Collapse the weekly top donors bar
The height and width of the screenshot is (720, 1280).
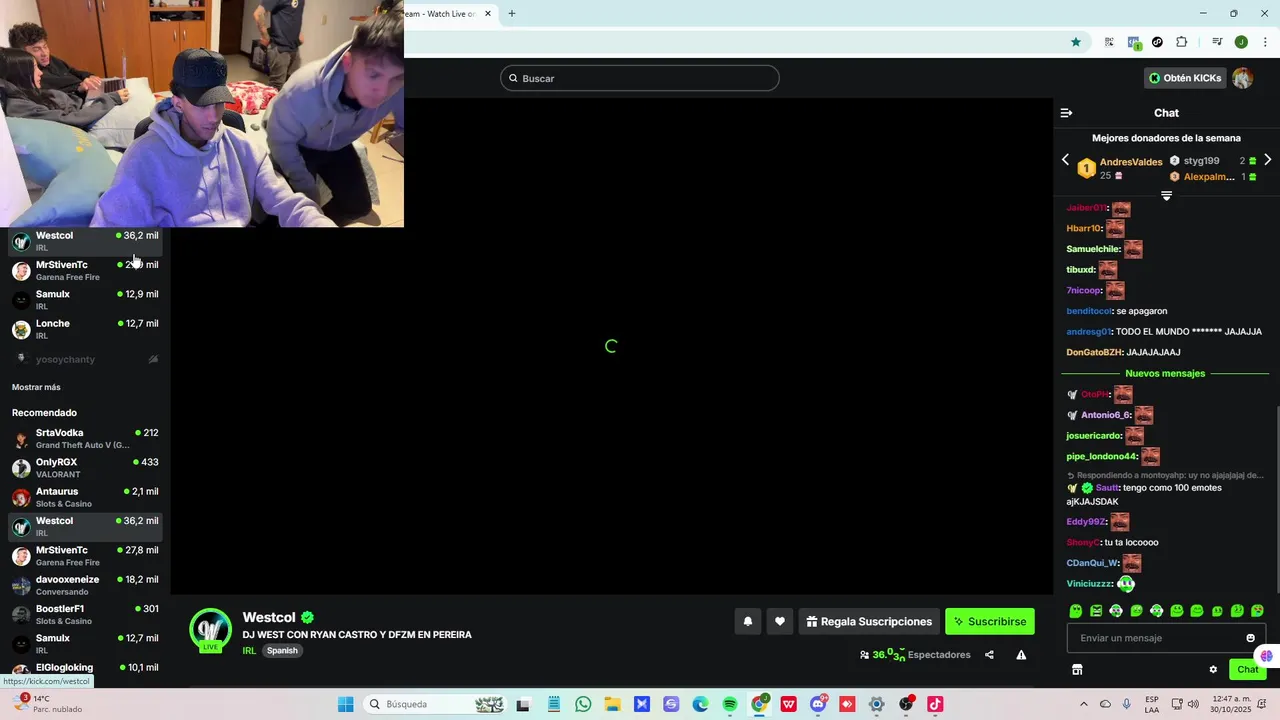coord(1166,196)
